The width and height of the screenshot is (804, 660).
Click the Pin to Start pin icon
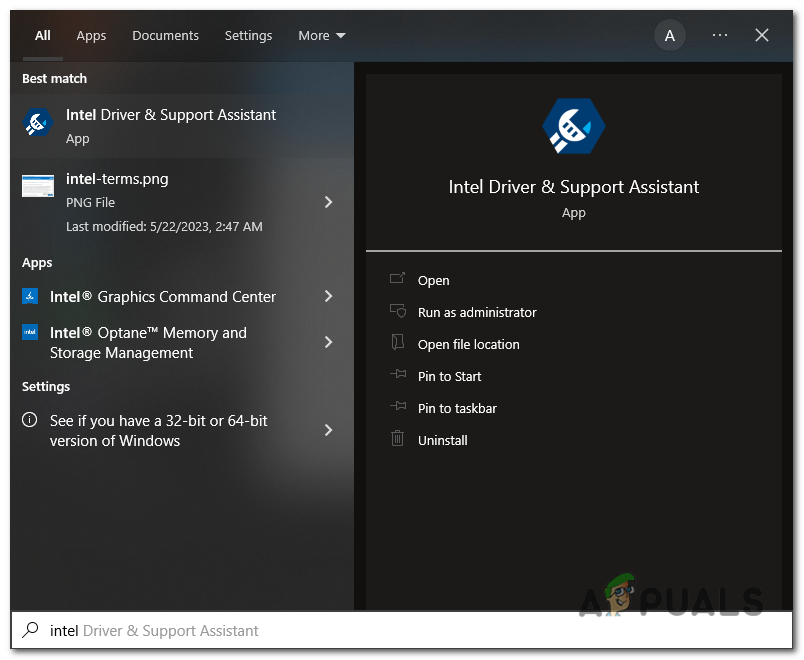coord(399,376)
